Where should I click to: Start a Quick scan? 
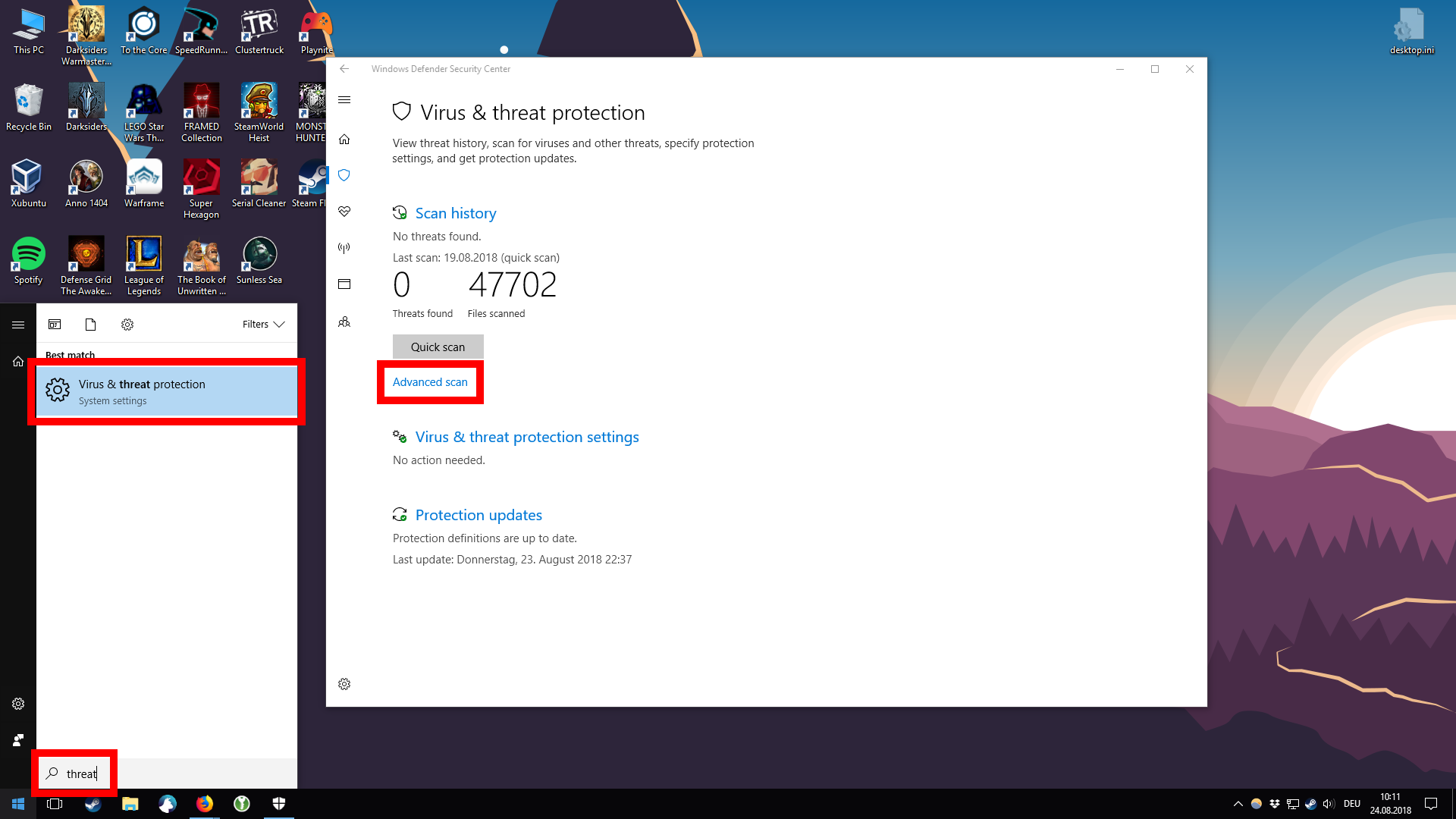pyautogui.click(x=438, y=347)
